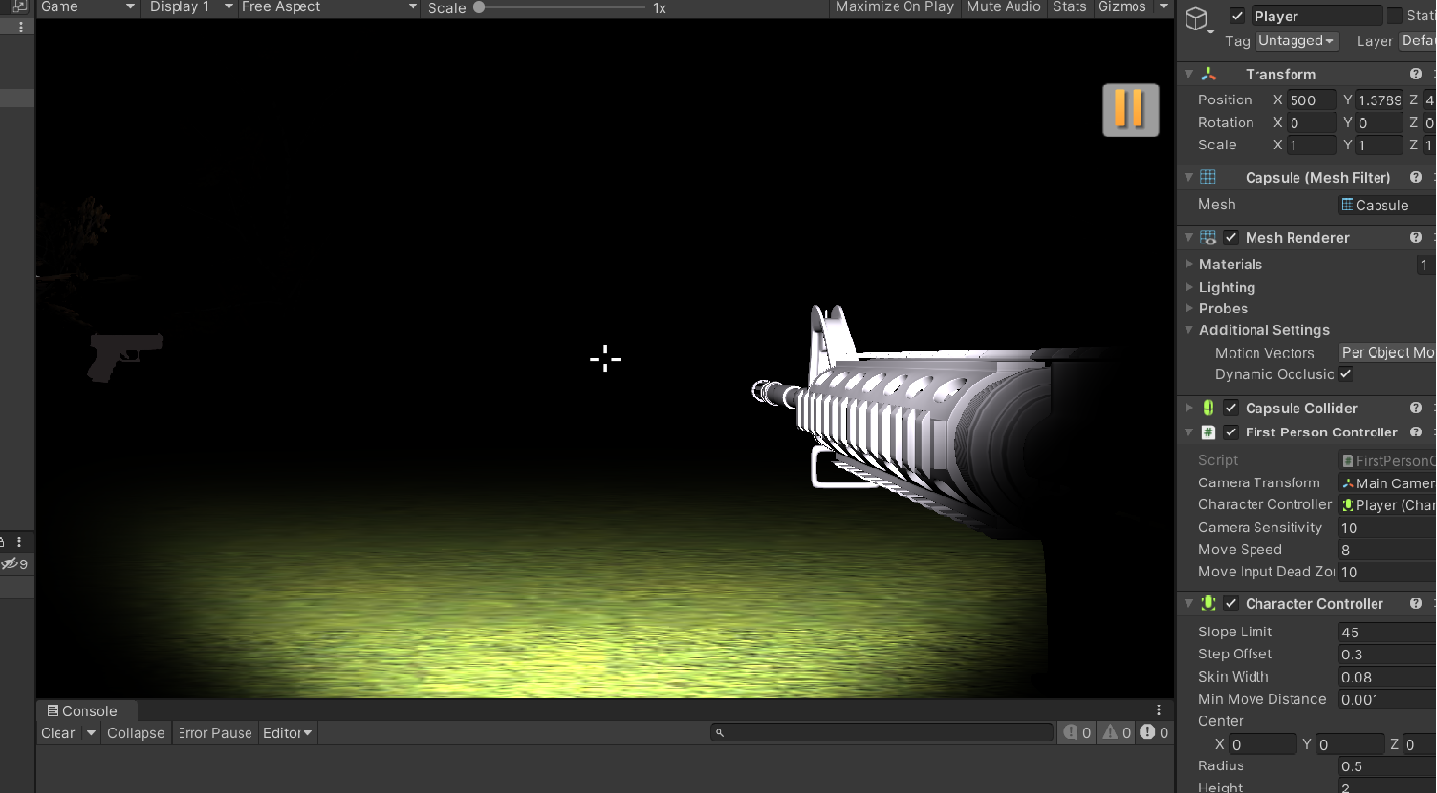Screen dimensions: 1437x793
Task: Toggle console warning count filter
Action: 1117,733
